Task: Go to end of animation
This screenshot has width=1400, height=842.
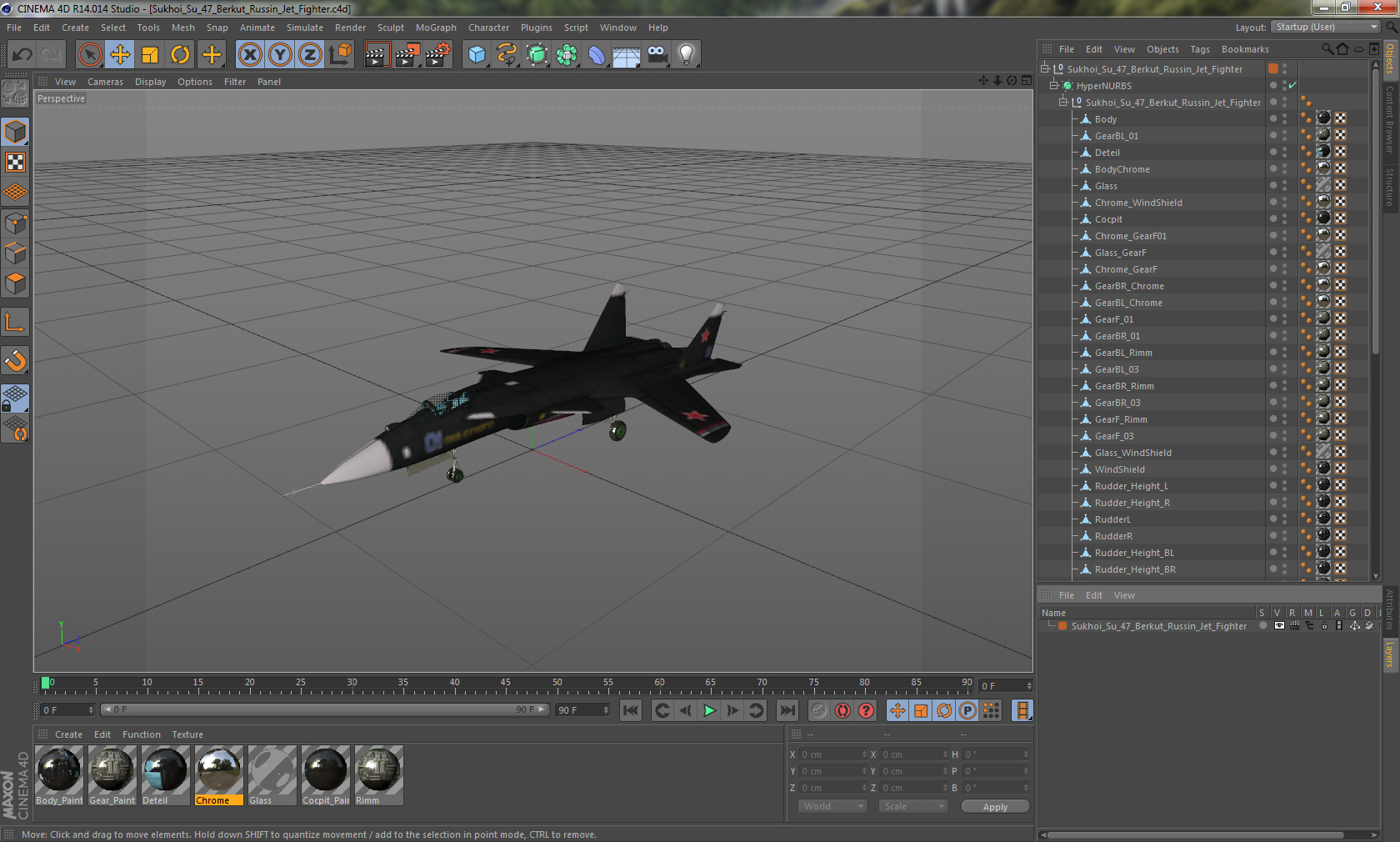Action: point(787,710)
